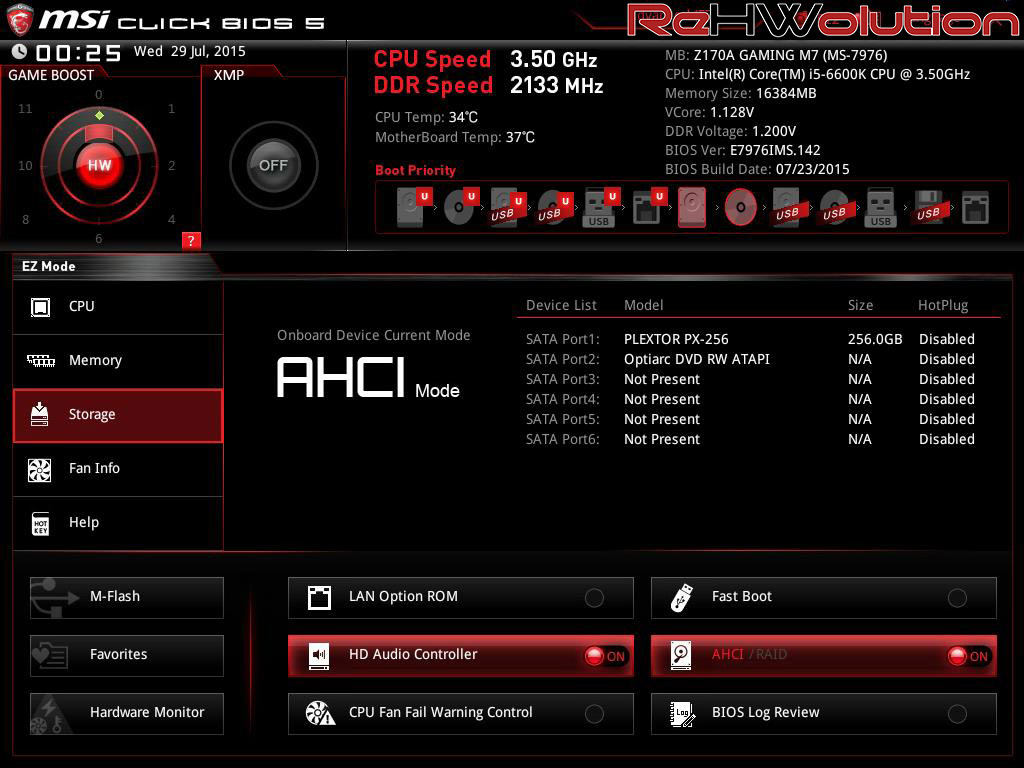Open Hardware Monitor
The width and height of the screenshot is (1024, 768).
coord(127,713)
